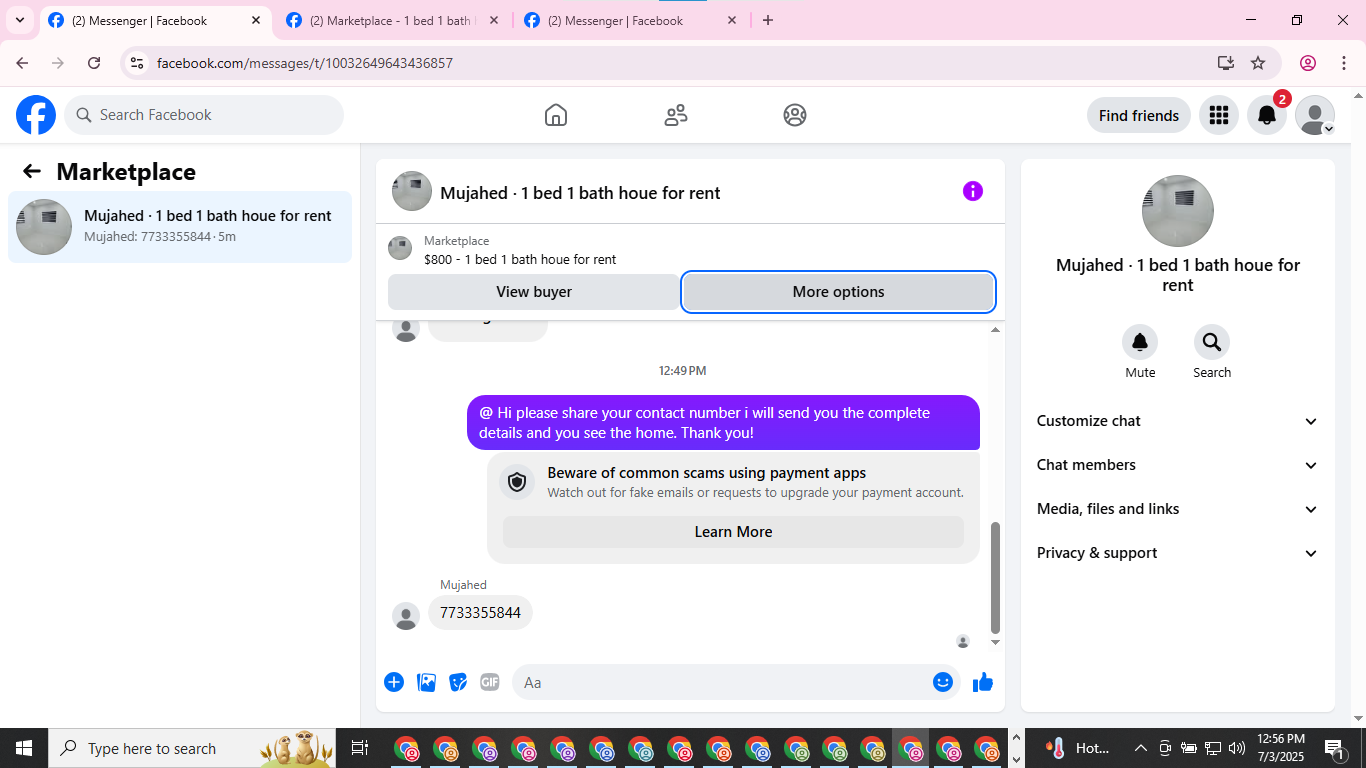The width and height of the screenshot is (1366, 768).
Task: Click the chat header listing thumbnail
Action: 412,191
